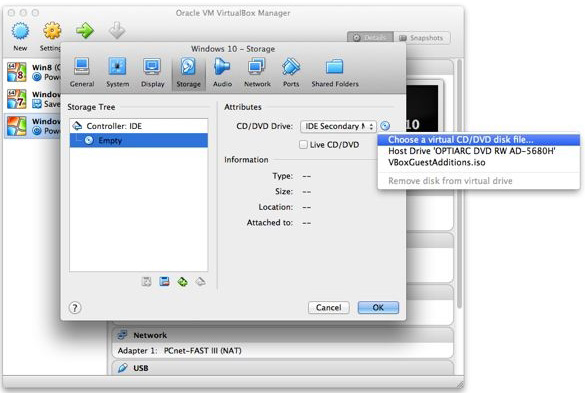585x393 pixels.
Task: Switch to the Snapshots view
Action: [x=422, y=38]
